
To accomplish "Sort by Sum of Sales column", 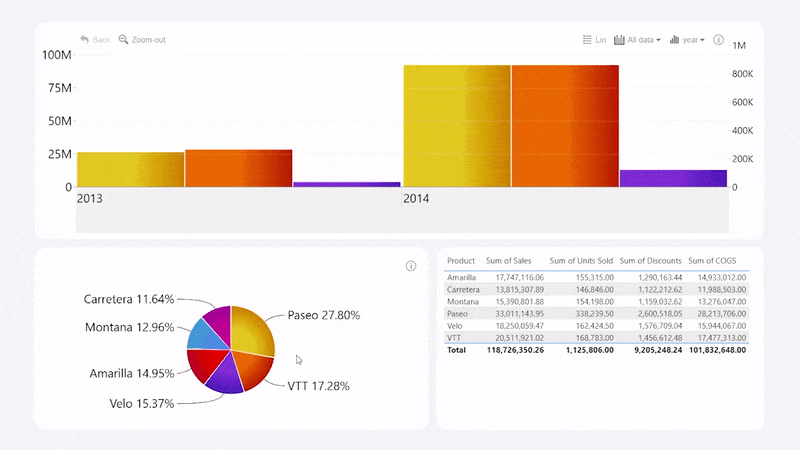I will click(x=513, y=261).
